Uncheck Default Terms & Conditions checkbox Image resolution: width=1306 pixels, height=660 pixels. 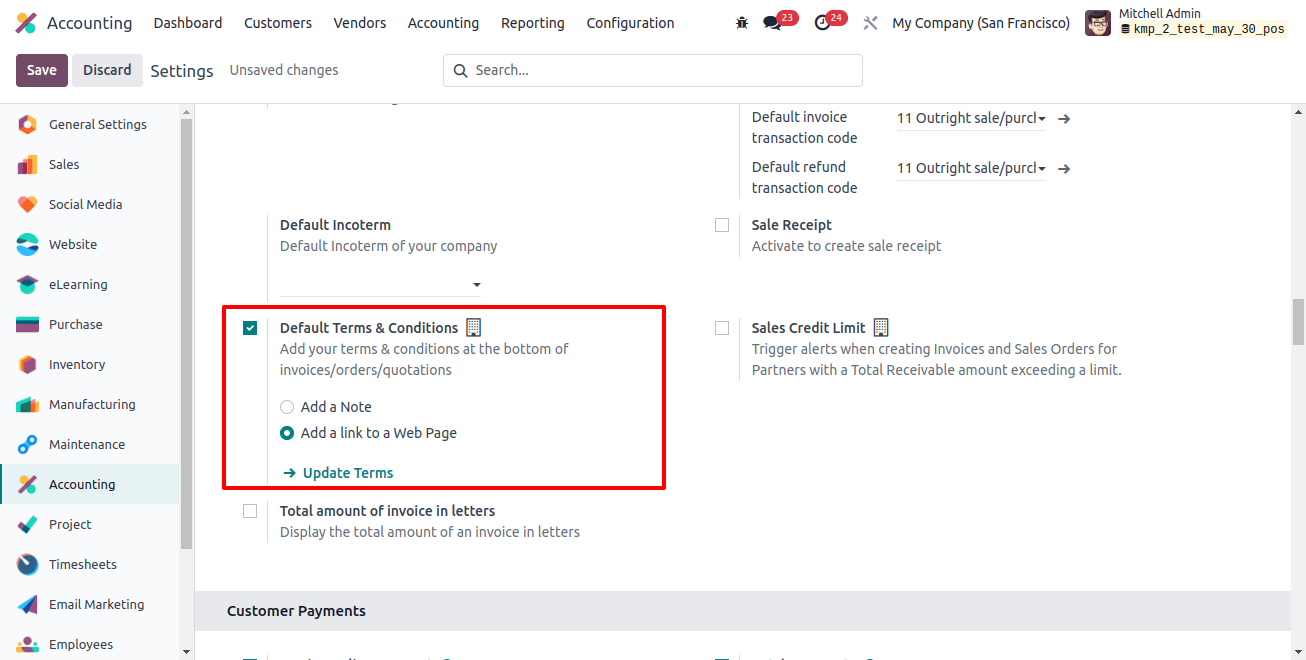tap(250, 328)
